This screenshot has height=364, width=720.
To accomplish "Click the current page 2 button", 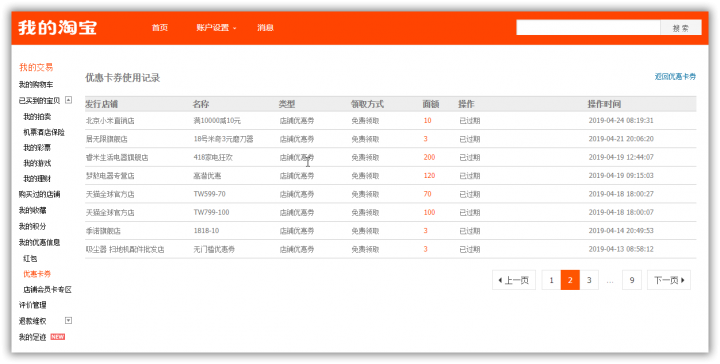I will (x=570, y=280).
